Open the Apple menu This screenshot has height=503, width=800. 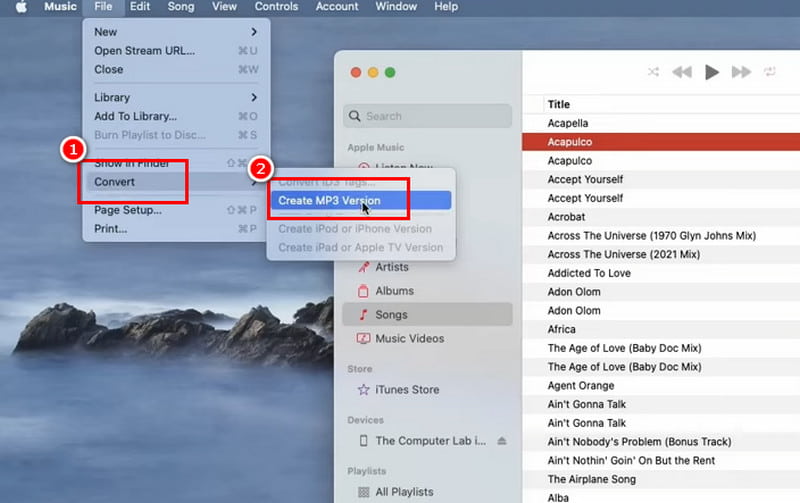[x=21, y=7]
